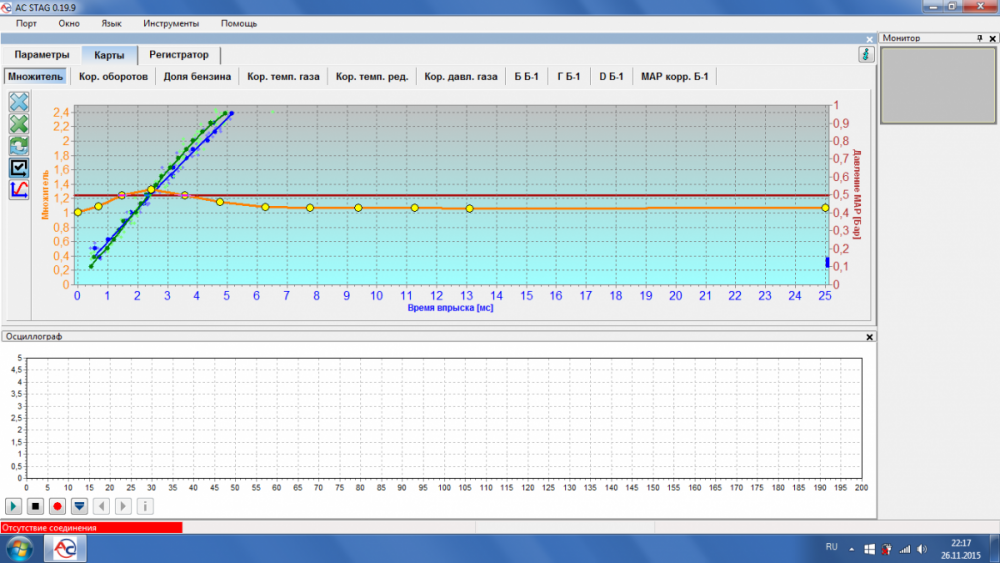Viewport: 1000px width, 563px height.
Task: Click the red-blue curve graph icon
Action: click(19, 189)
